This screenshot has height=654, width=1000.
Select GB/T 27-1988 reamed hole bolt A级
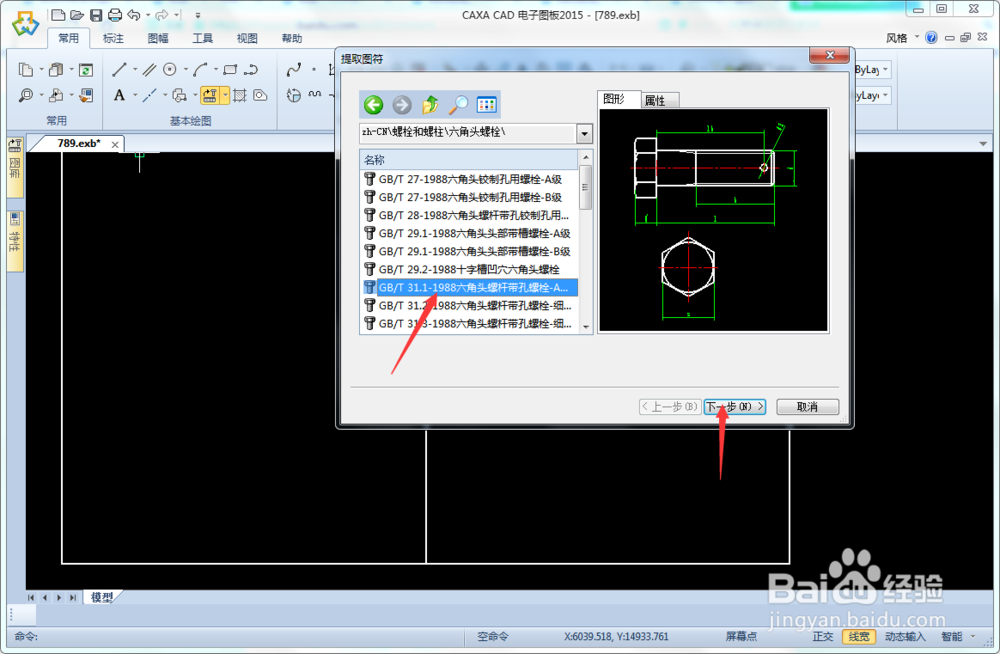click(x=469, y=179)
